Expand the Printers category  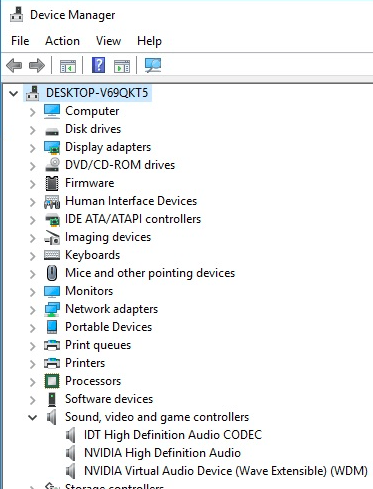pos(32,364)
